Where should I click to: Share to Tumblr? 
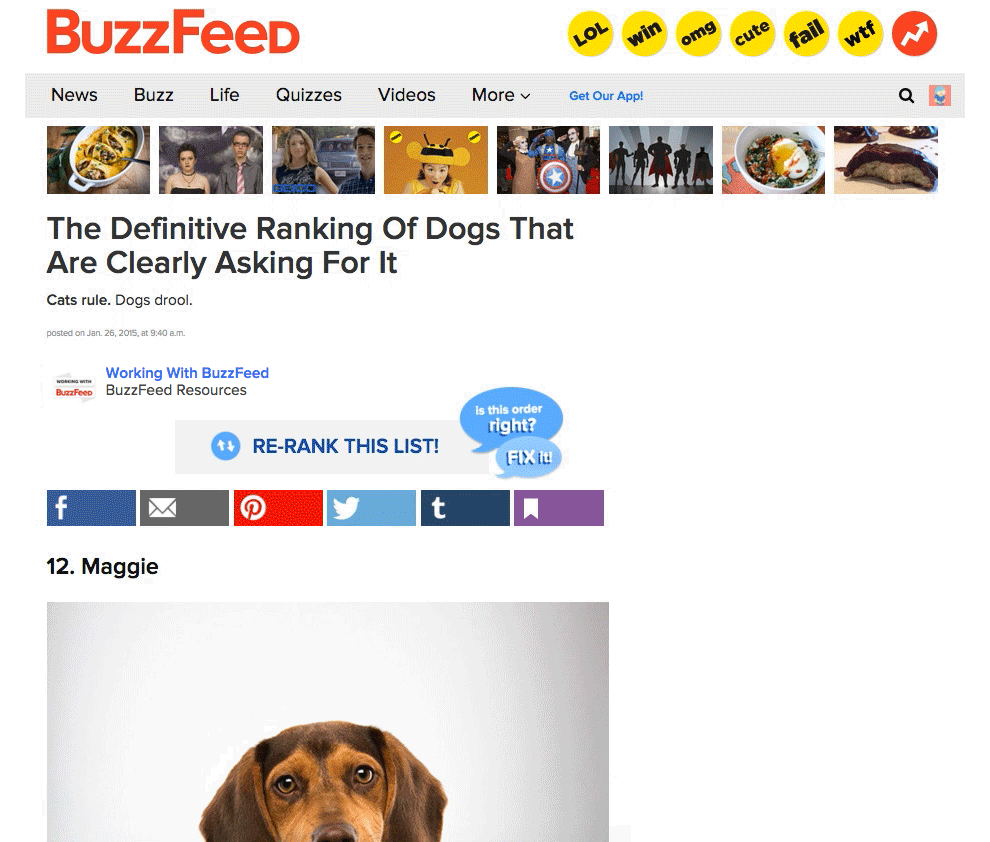click(465, 507)
